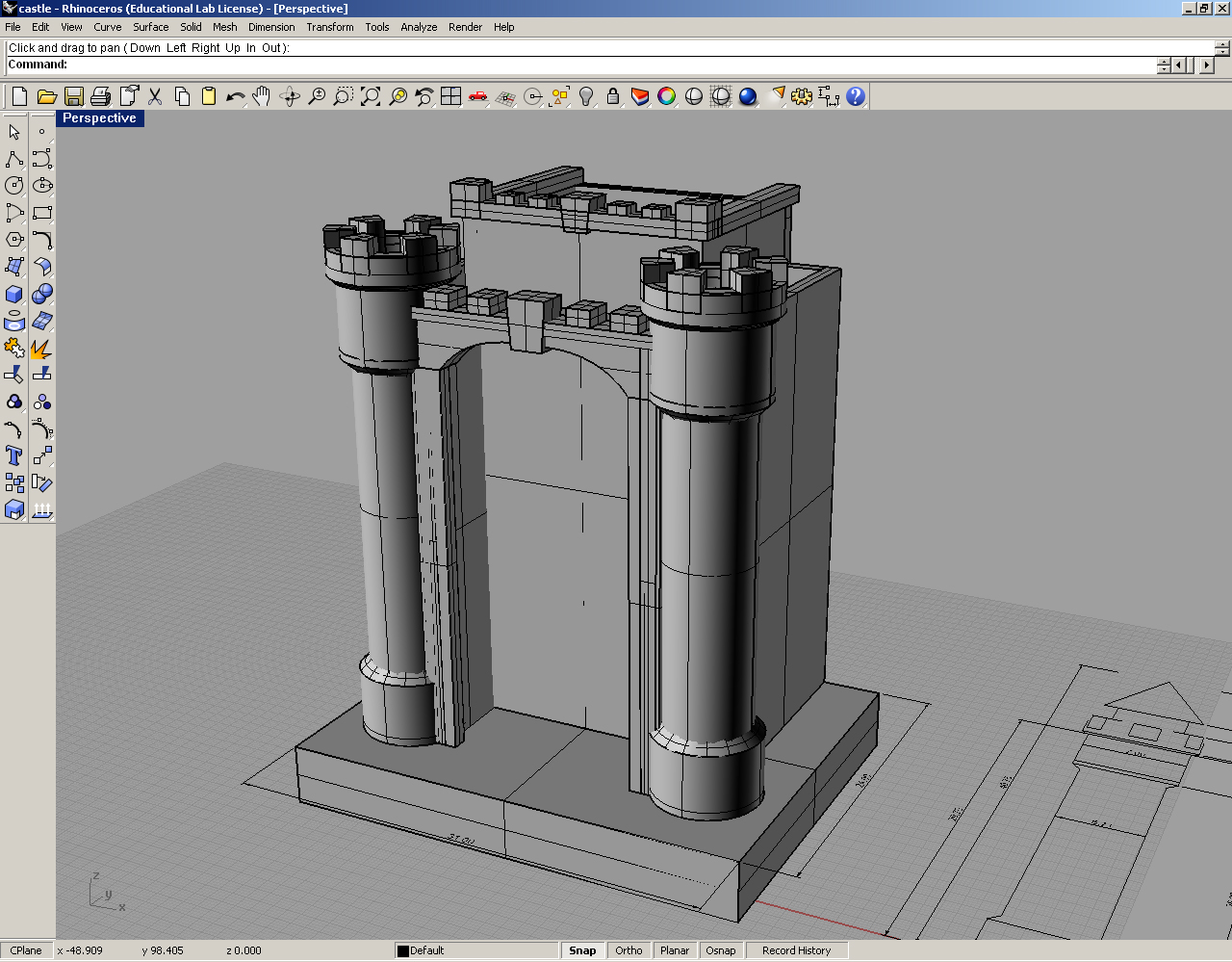Click the Right option in the command prompt
This screenshot has height=962, width=1232.
tap(205, 48)
